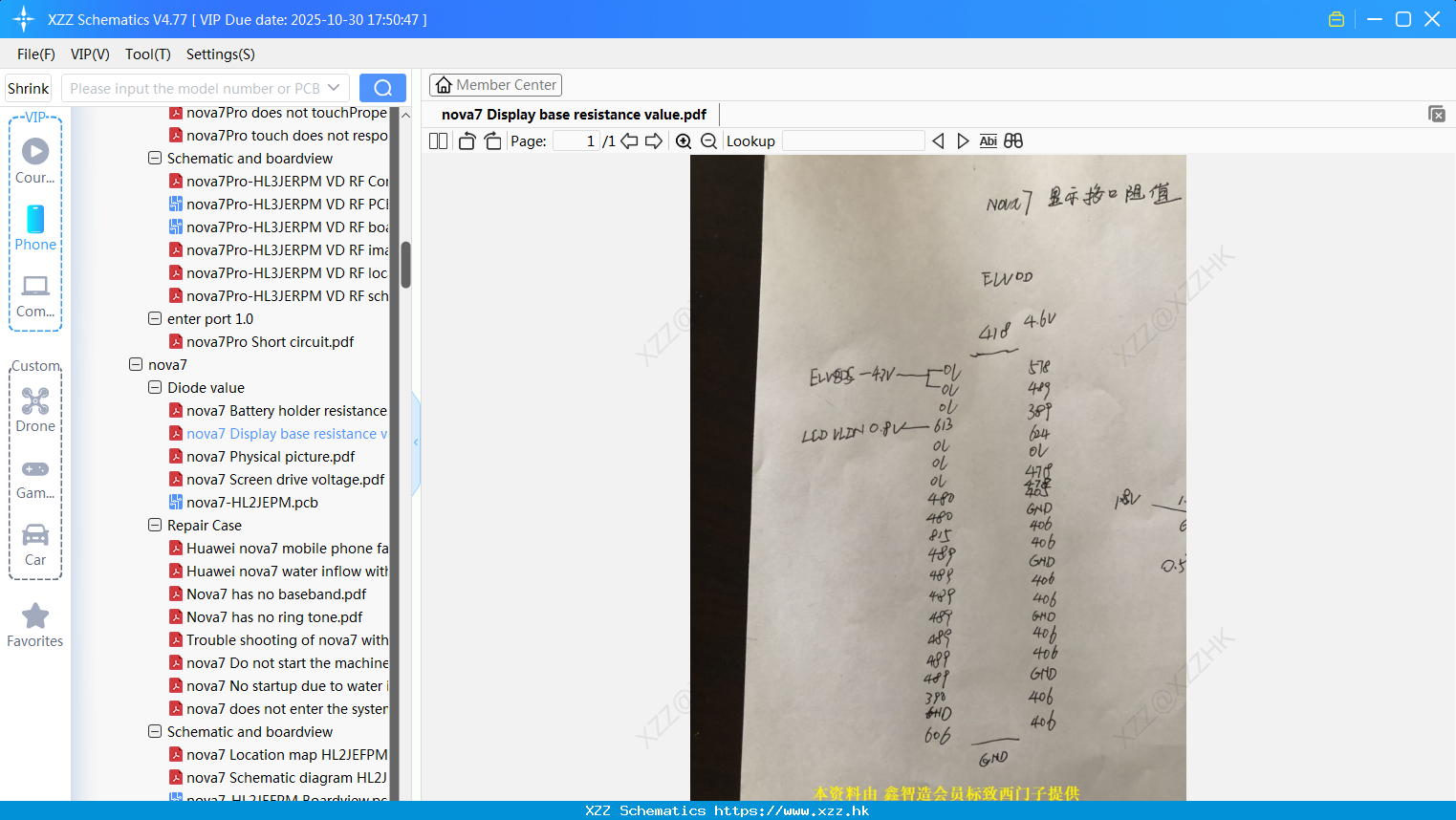Find previous lookup match

(938, 141)
